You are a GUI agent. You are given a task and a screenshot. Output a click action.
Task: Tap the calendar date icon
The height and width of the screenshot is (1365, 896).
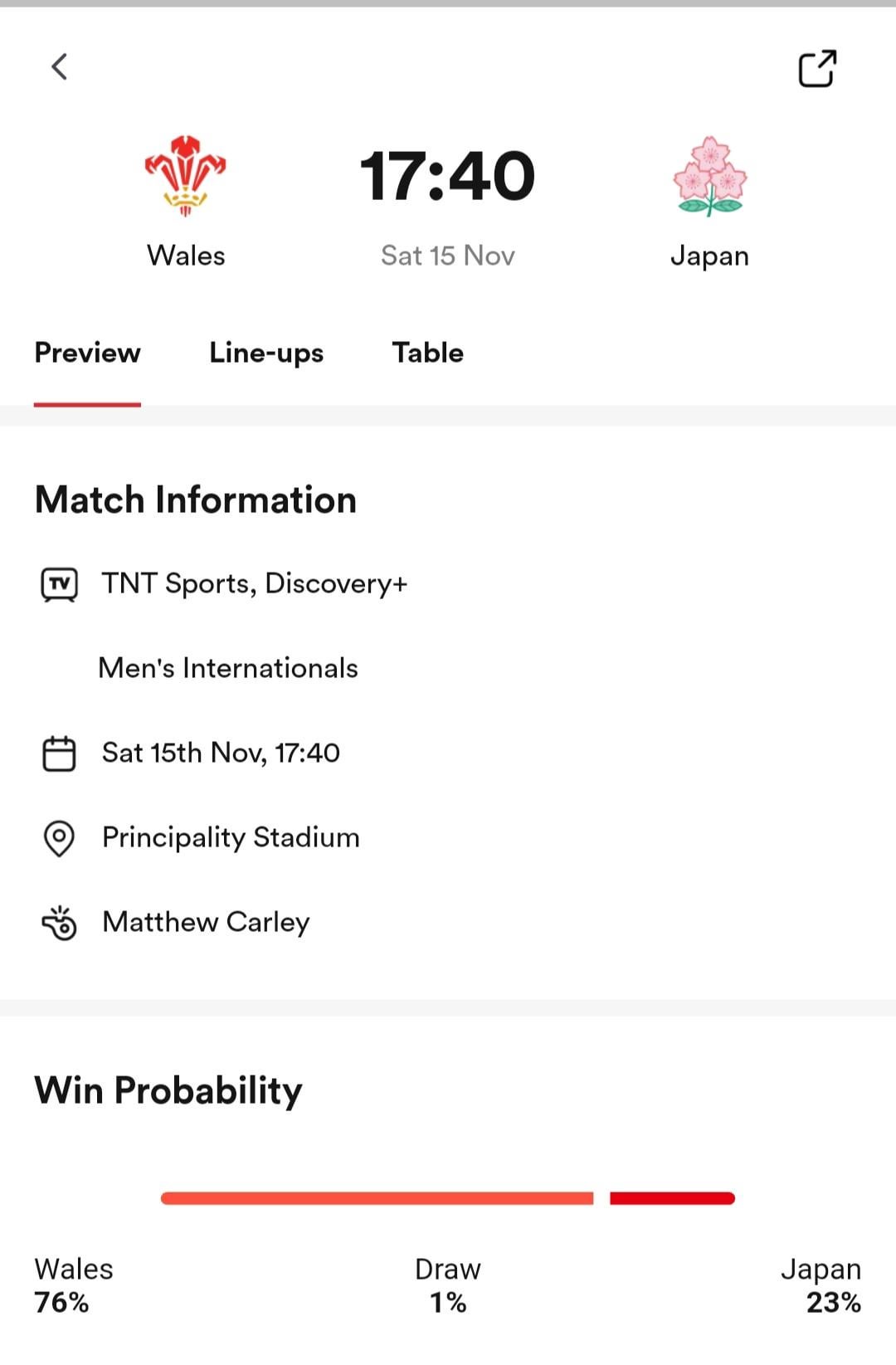[x=59, y=753]
